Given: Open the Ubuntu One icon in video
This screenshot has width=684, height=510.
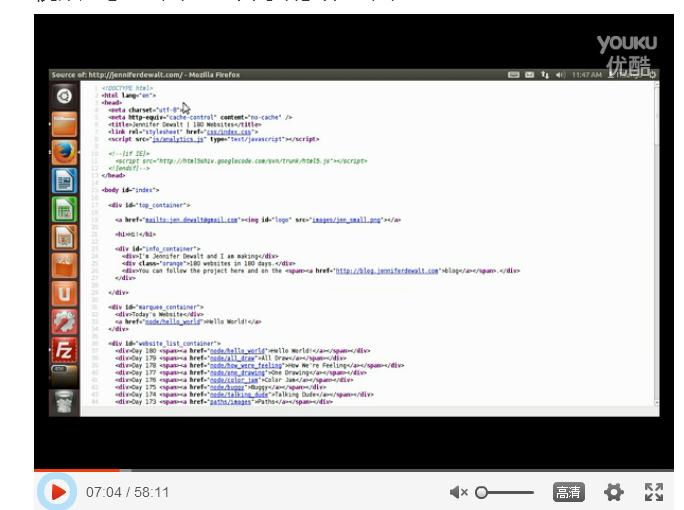Looking at the screenshot, I should point(65,294).
